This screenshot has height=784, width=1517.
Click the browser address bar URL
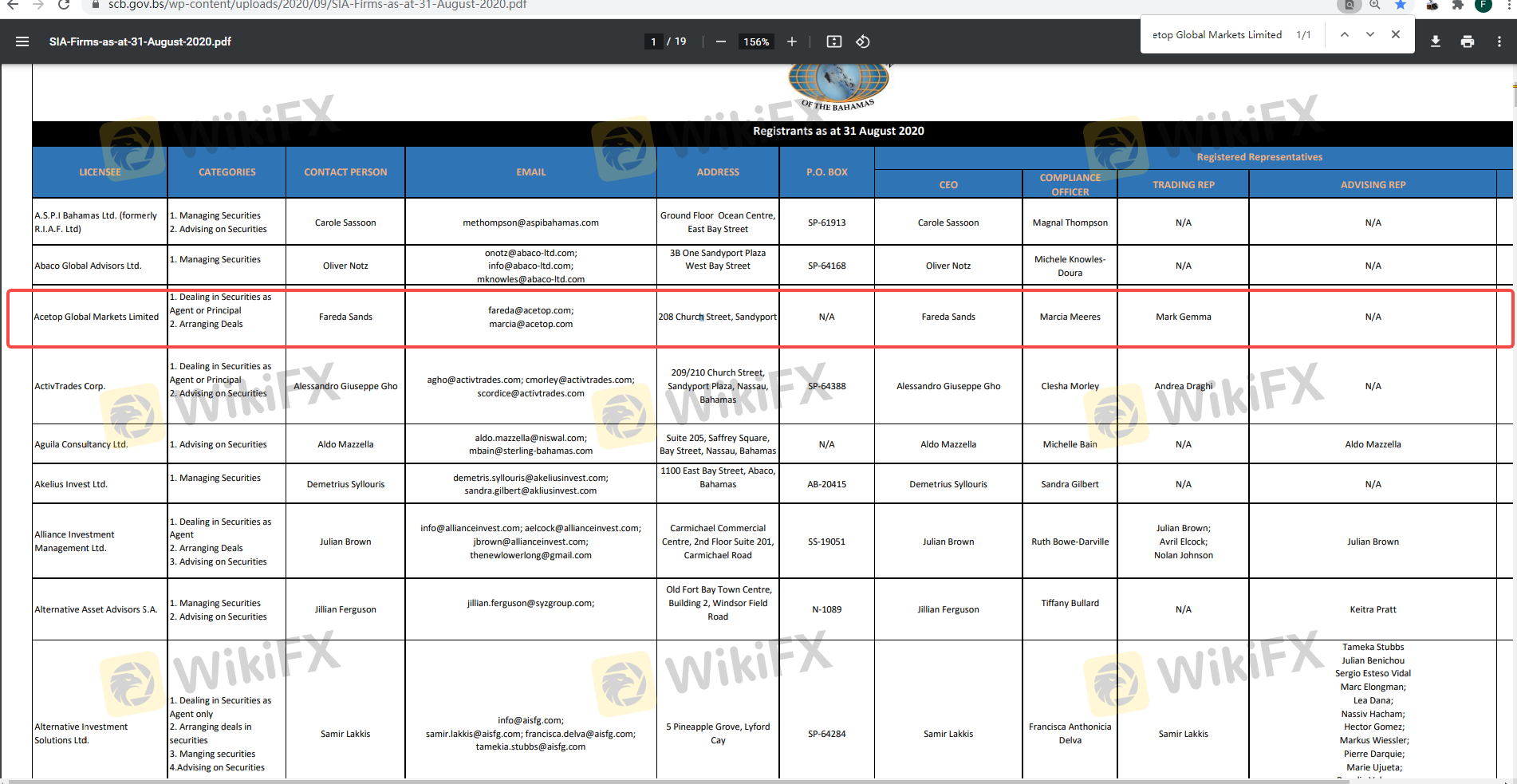pos(317,5)
